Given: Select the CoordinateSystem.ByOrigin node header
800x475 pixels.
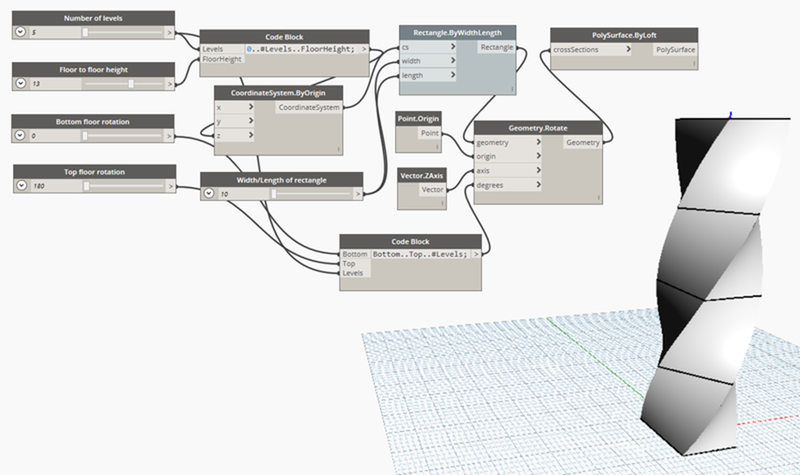Looking at the screenshot, I should tap(278, 93).
